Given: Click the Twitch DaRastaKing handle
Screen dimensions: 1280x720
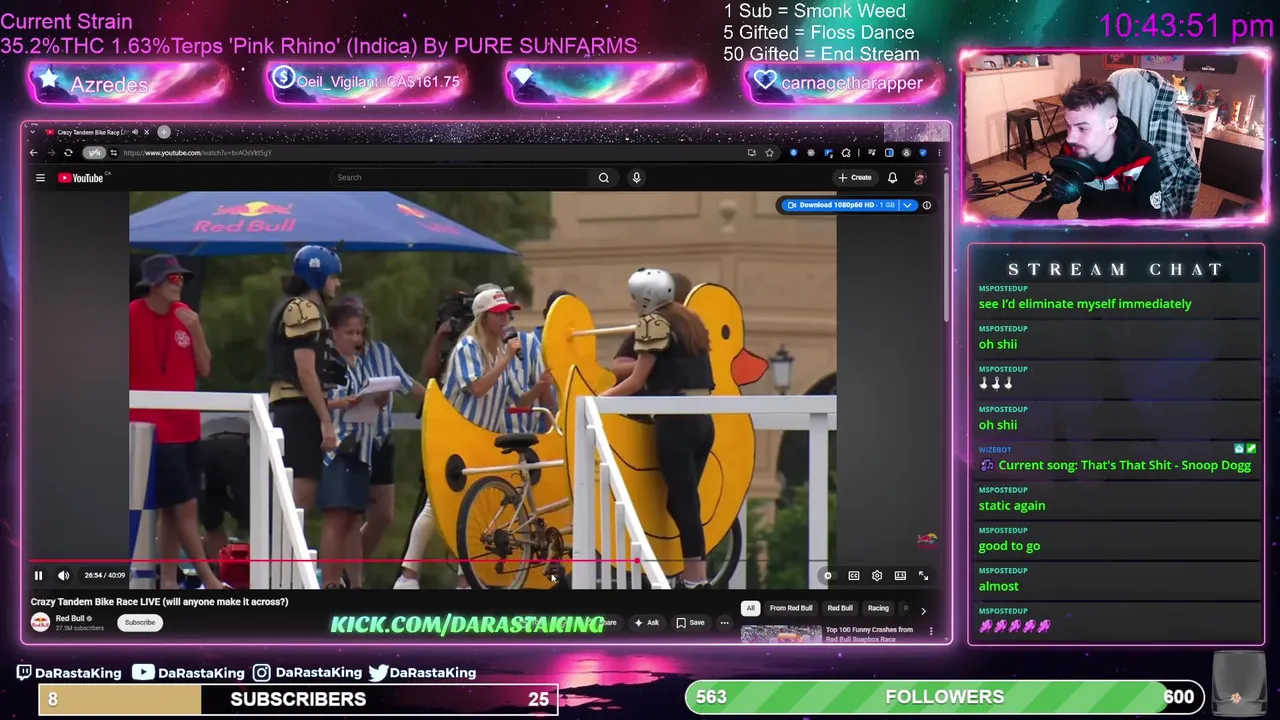Looking at the screenshot, I should pos(69,673).
